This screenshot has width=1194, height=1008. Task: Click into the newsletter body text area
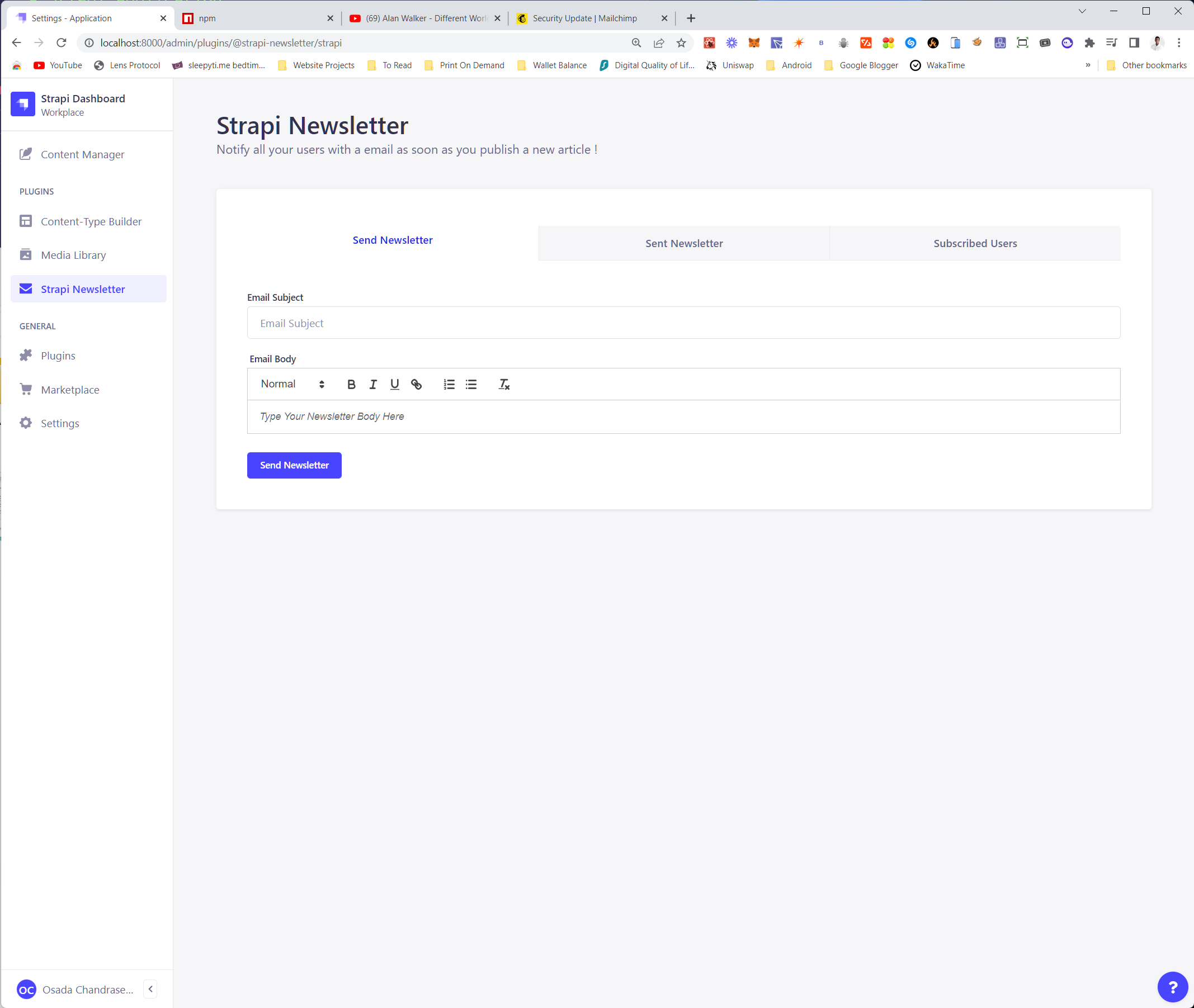(683, 417)
